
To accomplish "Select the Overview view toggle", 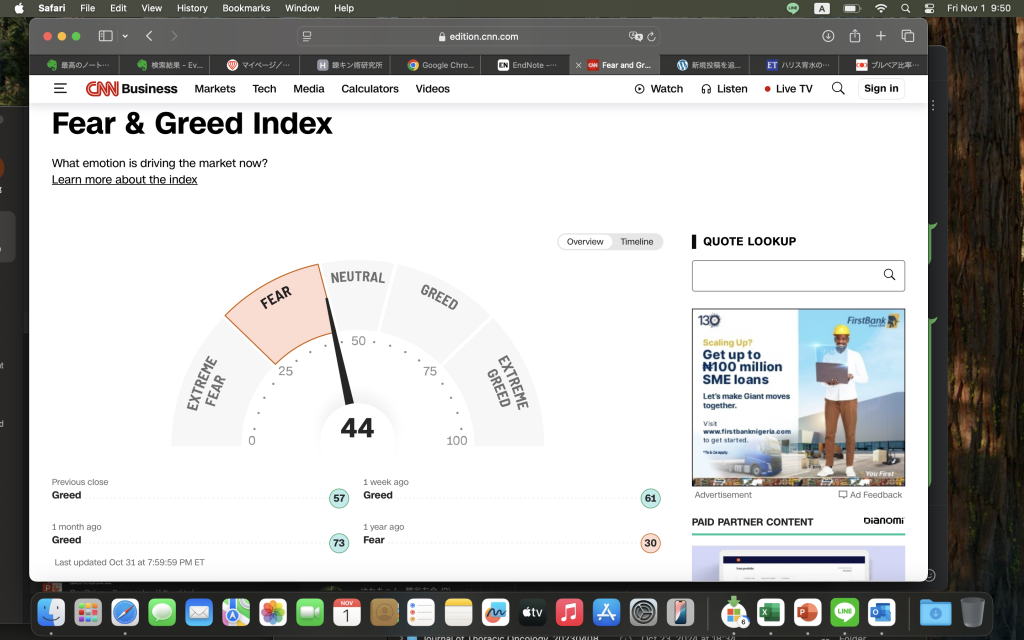I will pos(585,242).
